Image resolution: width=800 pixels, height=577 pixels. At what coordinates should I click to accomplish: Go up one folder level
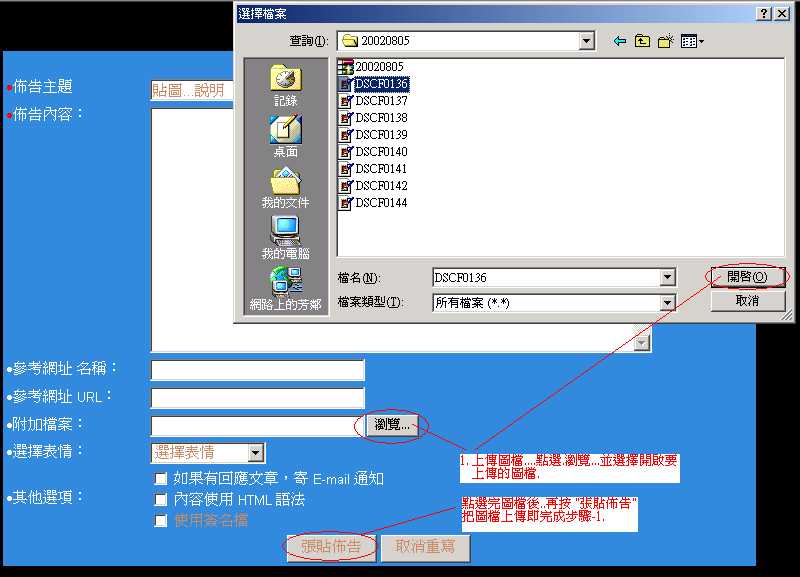[x=642, y=41]
